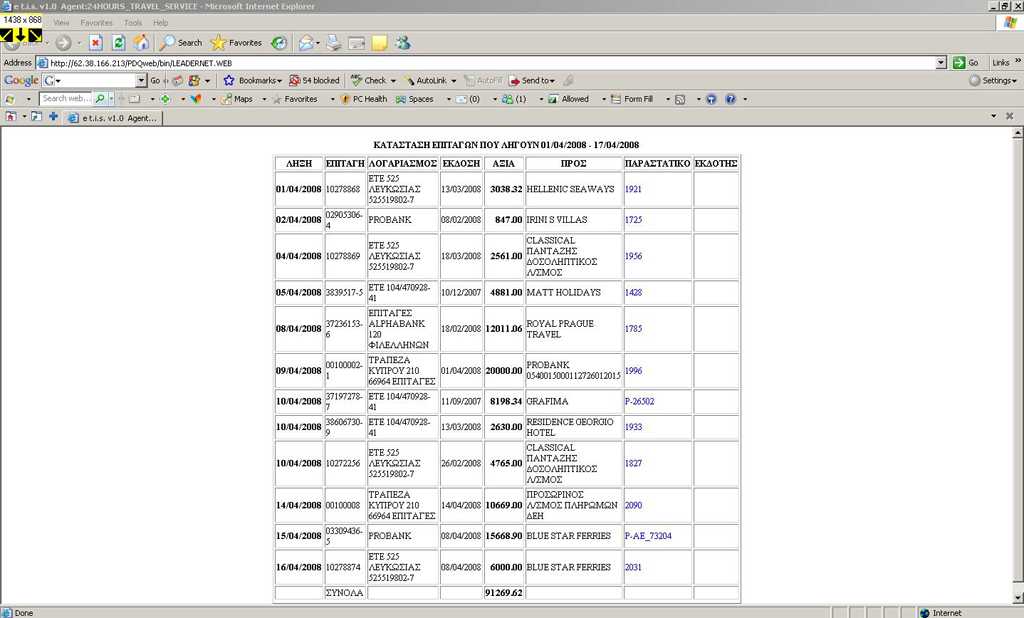The width and height of the screenshot is (1024, 618).
Task: Click the page scrollbar down arrow
Action: [1017, 598]
